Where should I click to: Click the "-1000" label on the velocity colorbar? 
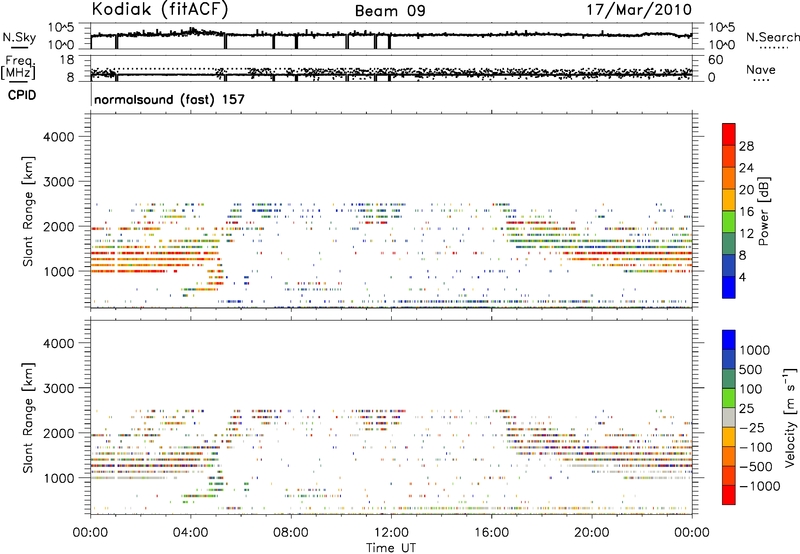tap(759, 486)
